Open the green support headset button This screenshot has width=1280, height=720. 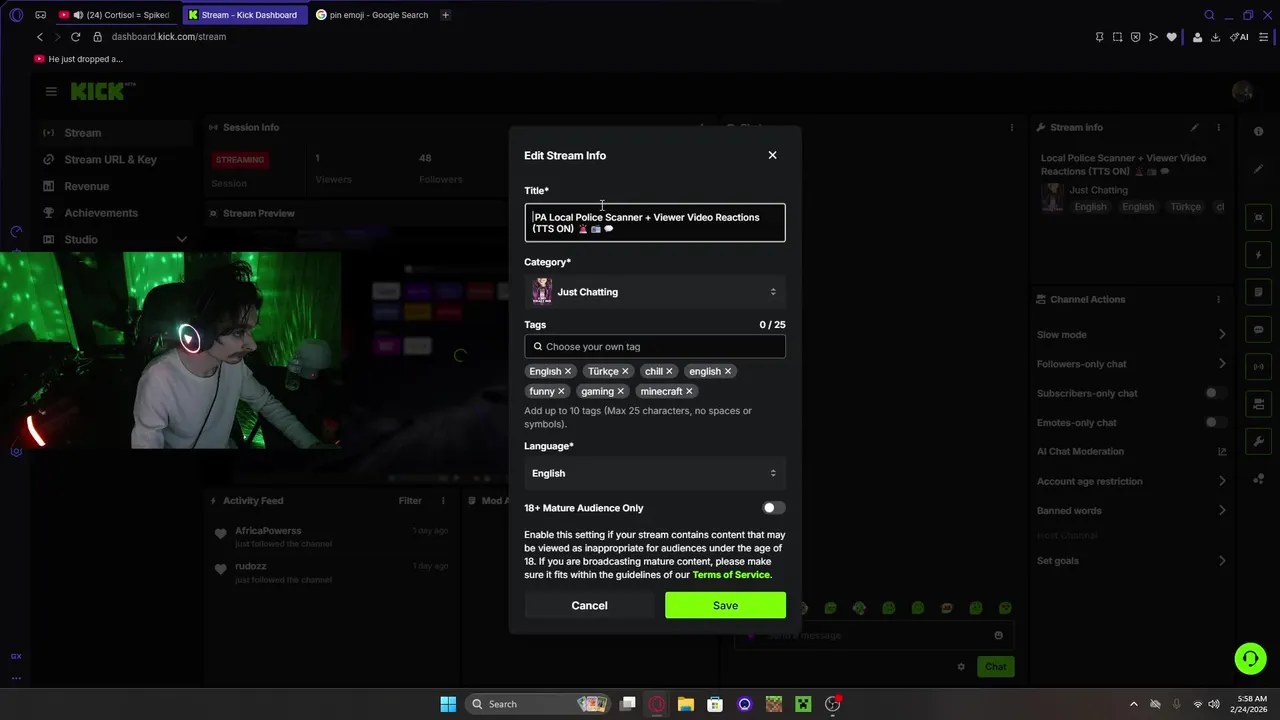(1250, 658)
